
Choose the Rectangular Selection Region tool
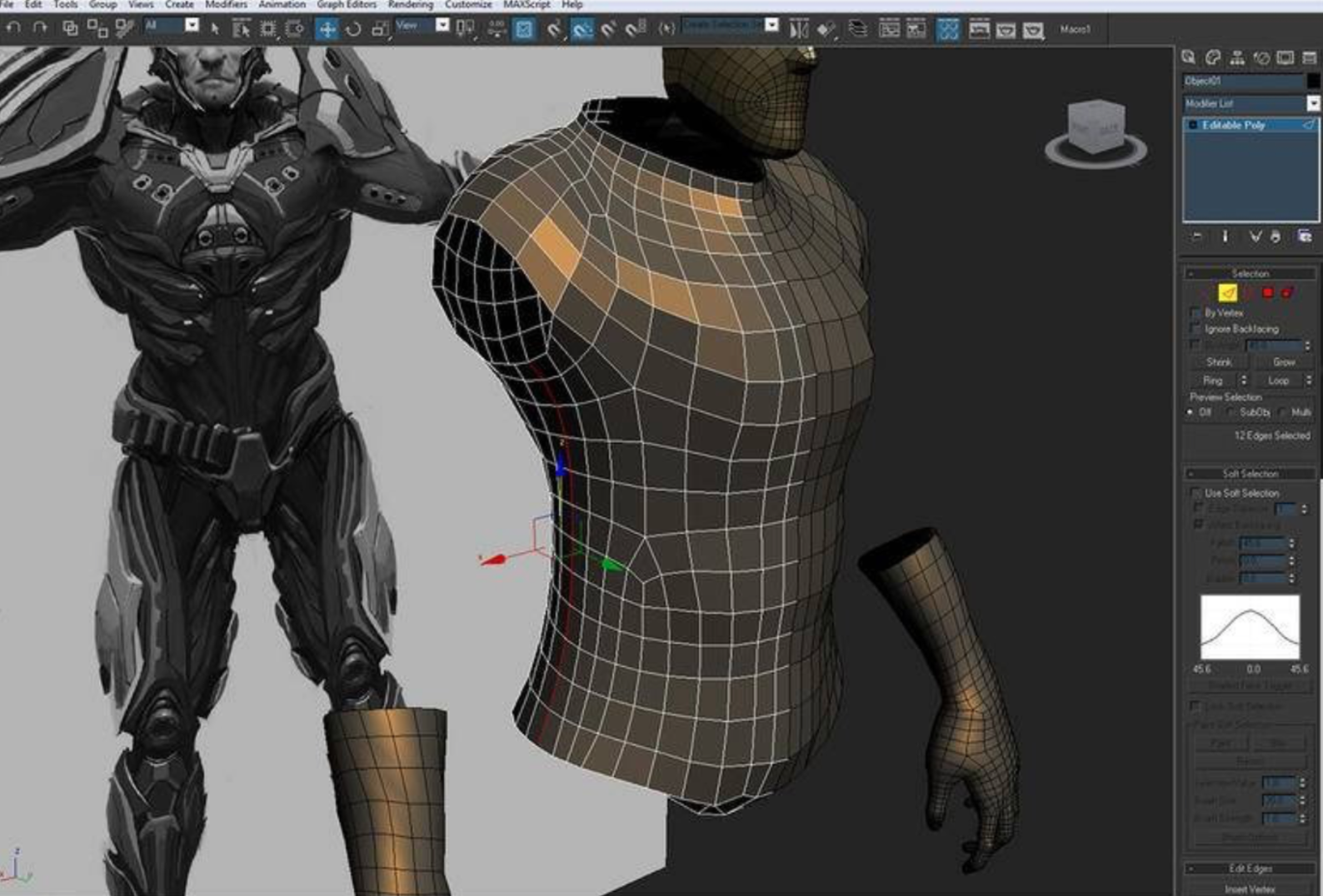click(268, 29)
